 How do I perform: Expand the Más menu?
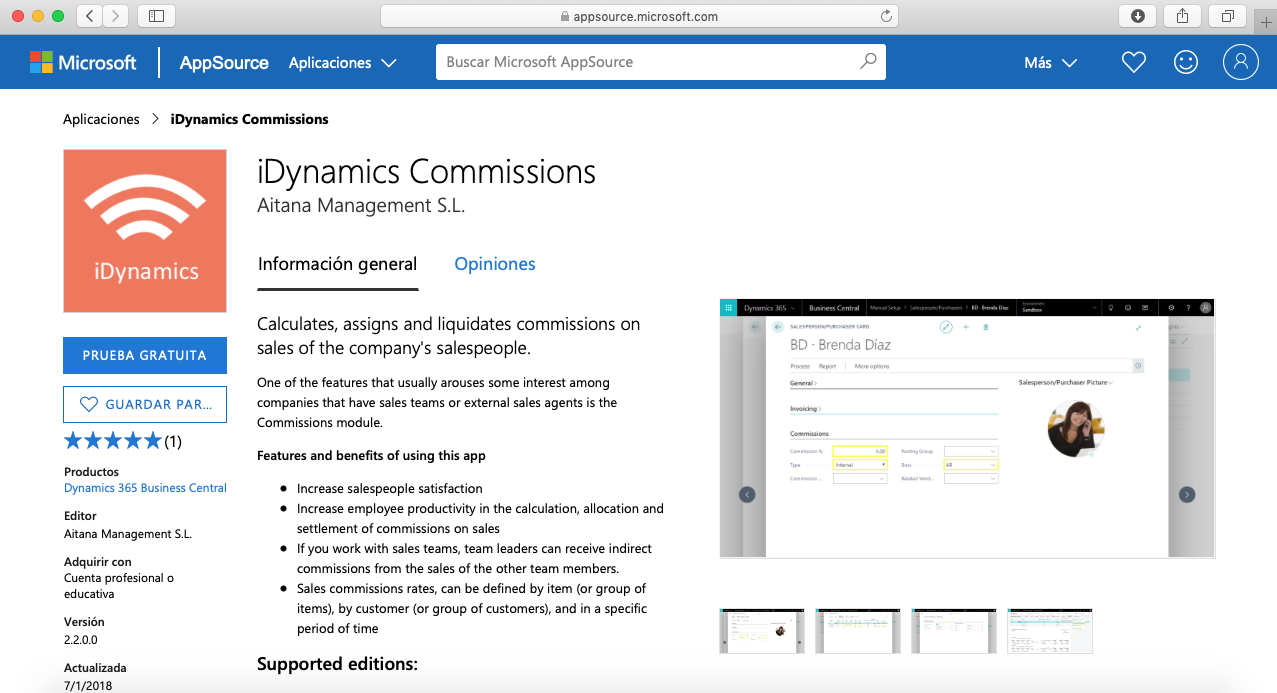tap(1050, 62)
